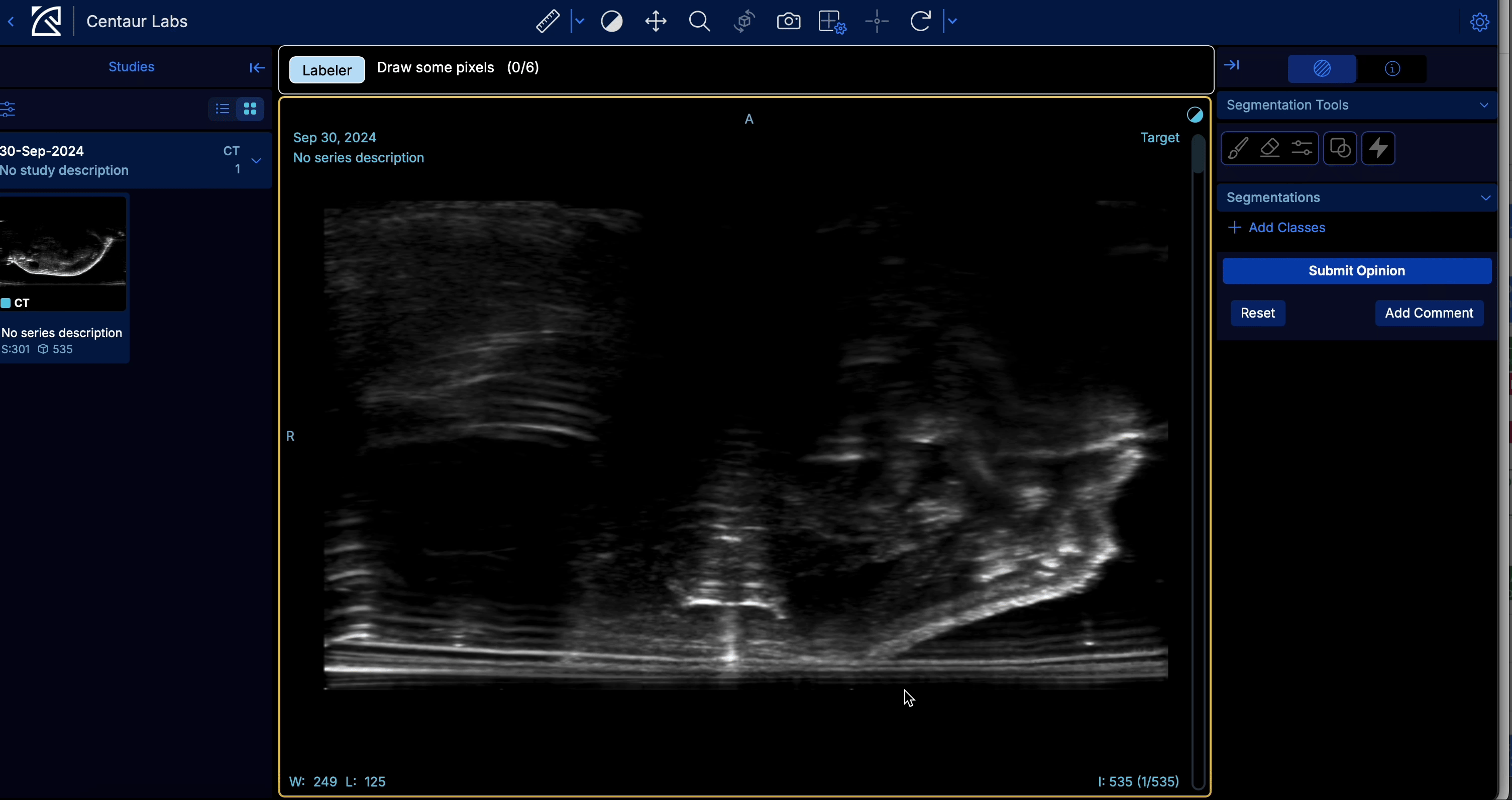
Task: Take a snapshot with the camera tool
Action: (788, 21)
